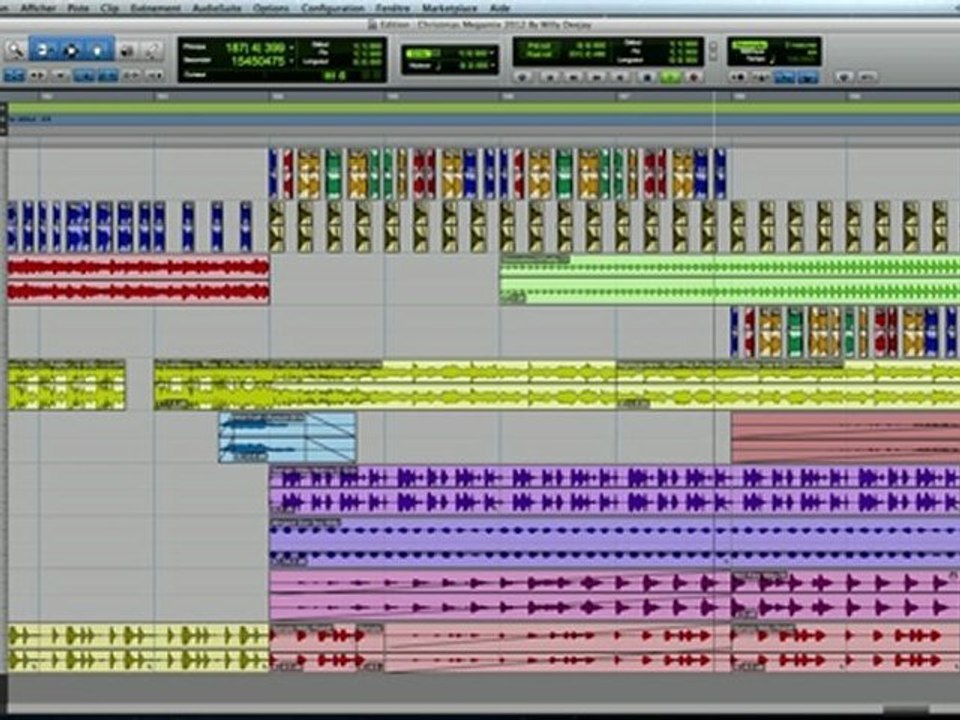
Task: Click Return to Zero transport button
Action: tap(549, 77)
